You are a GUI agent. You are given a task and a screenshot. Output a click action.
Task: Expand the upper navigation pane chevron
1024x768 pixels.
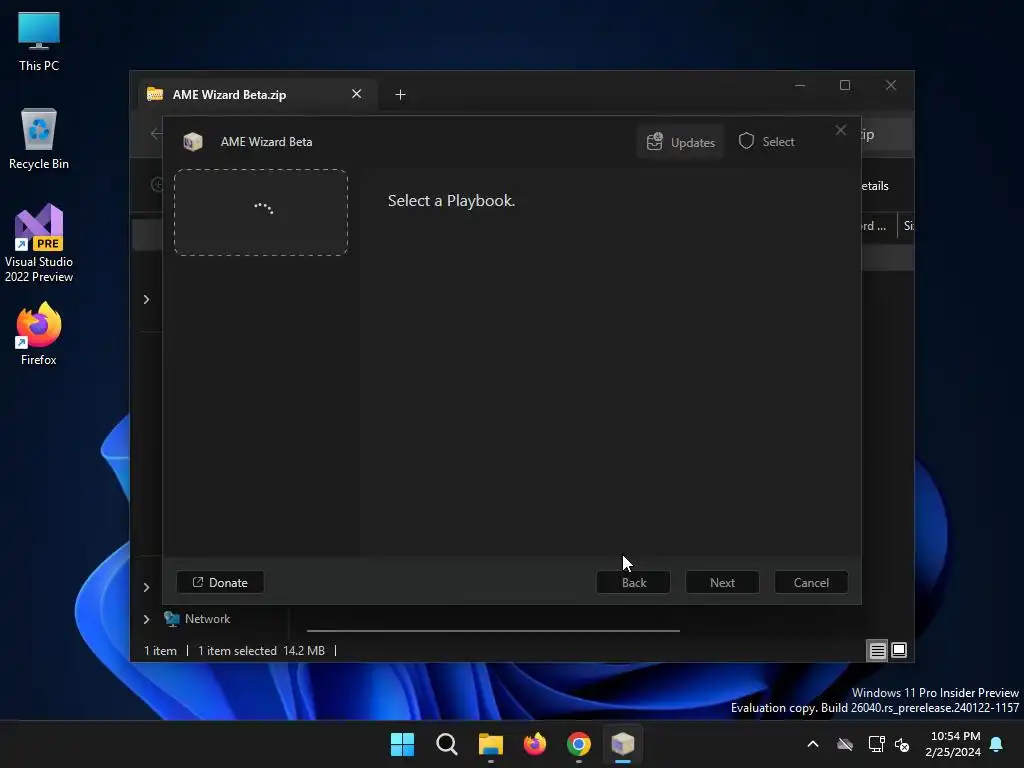[146, 299]
